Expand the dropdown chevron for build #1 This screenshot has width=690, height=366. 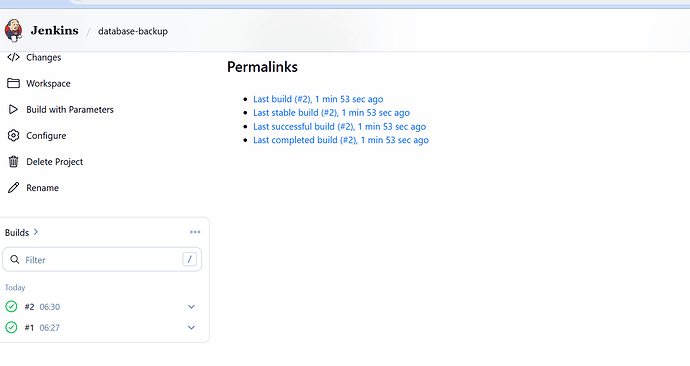(x=191, y=327)
